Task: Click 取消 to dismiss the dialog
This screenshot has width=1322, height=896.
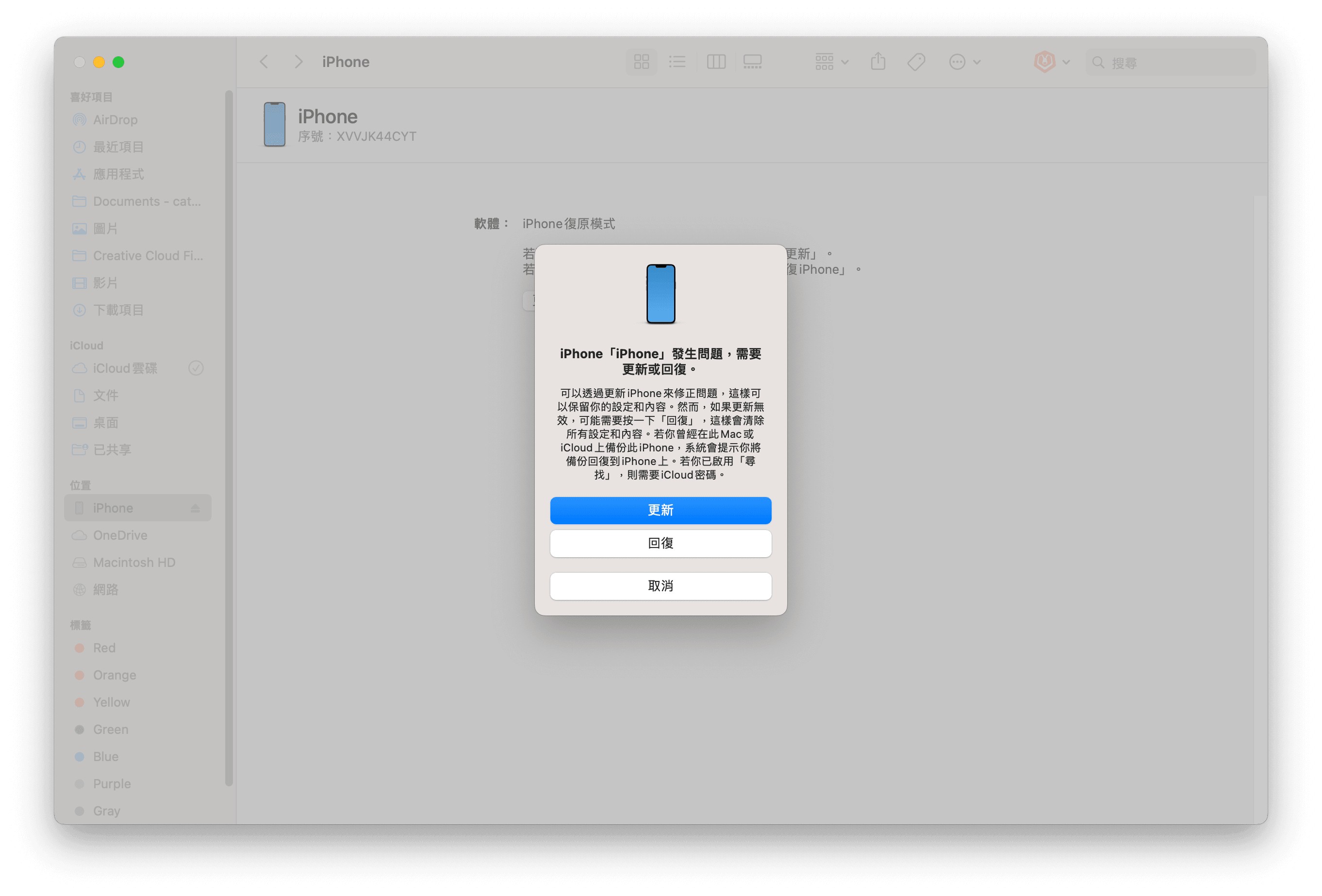Action: [x=660, y=585]
